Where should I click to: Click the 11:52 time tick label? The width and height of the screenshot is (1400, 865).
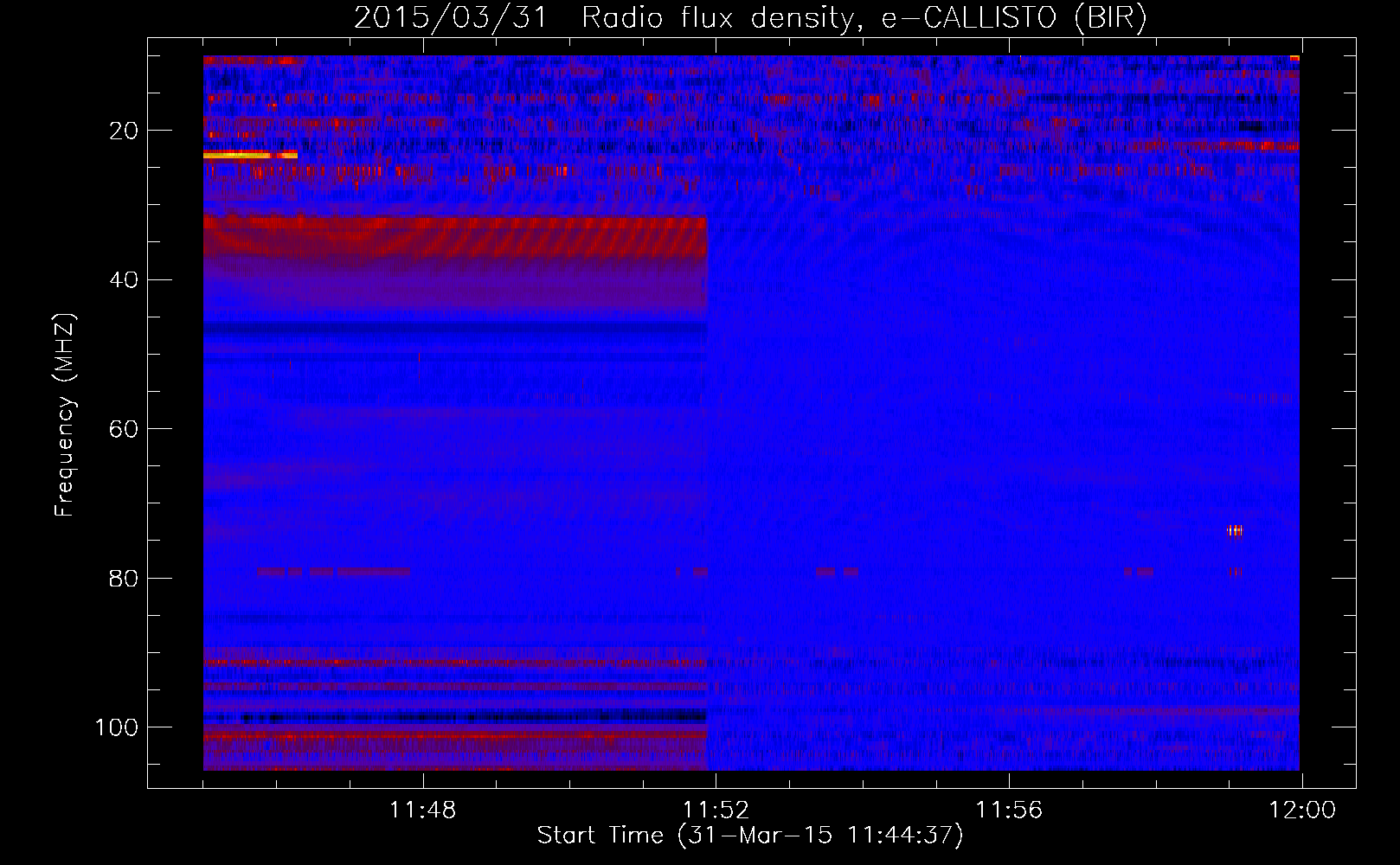(716, 811)
